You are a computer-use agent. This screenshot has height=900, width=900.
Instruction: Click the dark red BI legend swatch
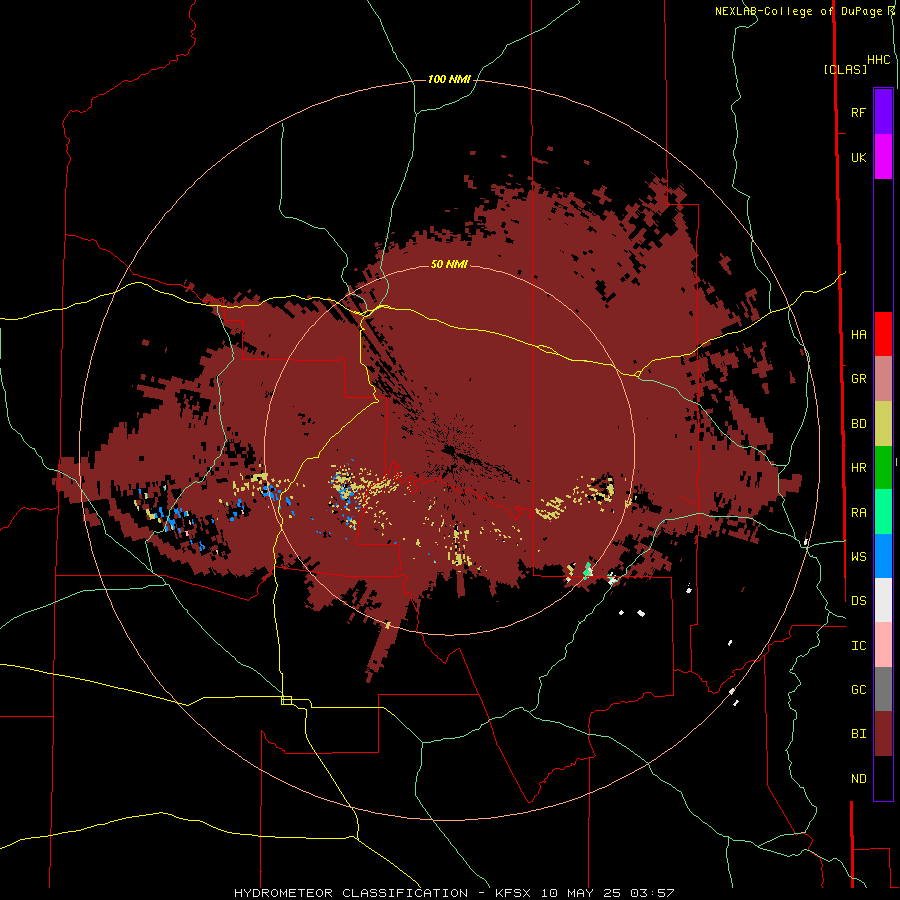pyautogui.click(x=883, y=734)
